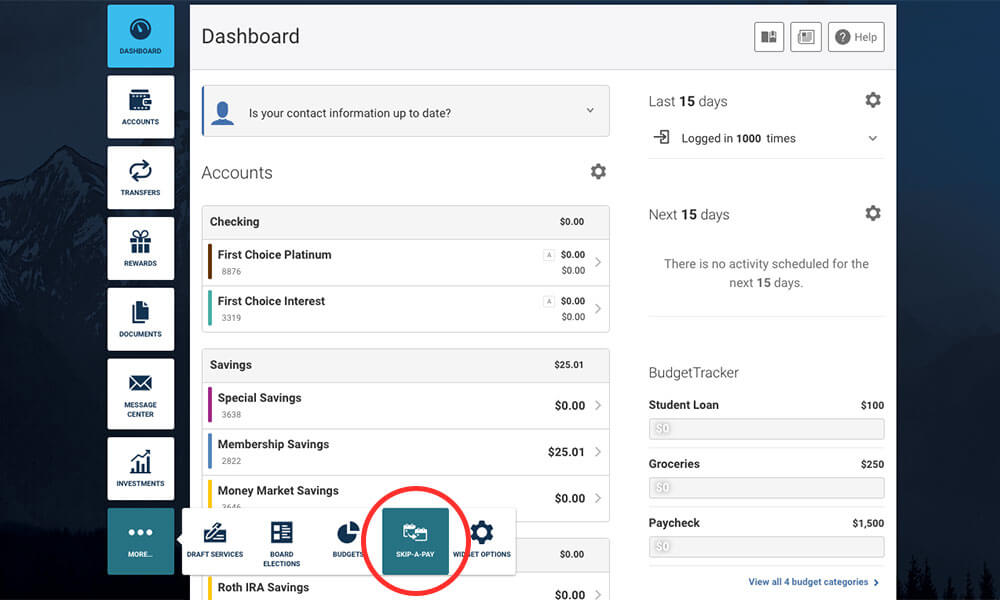Open Roth IRA Savings via its chevron

(598, 594)
